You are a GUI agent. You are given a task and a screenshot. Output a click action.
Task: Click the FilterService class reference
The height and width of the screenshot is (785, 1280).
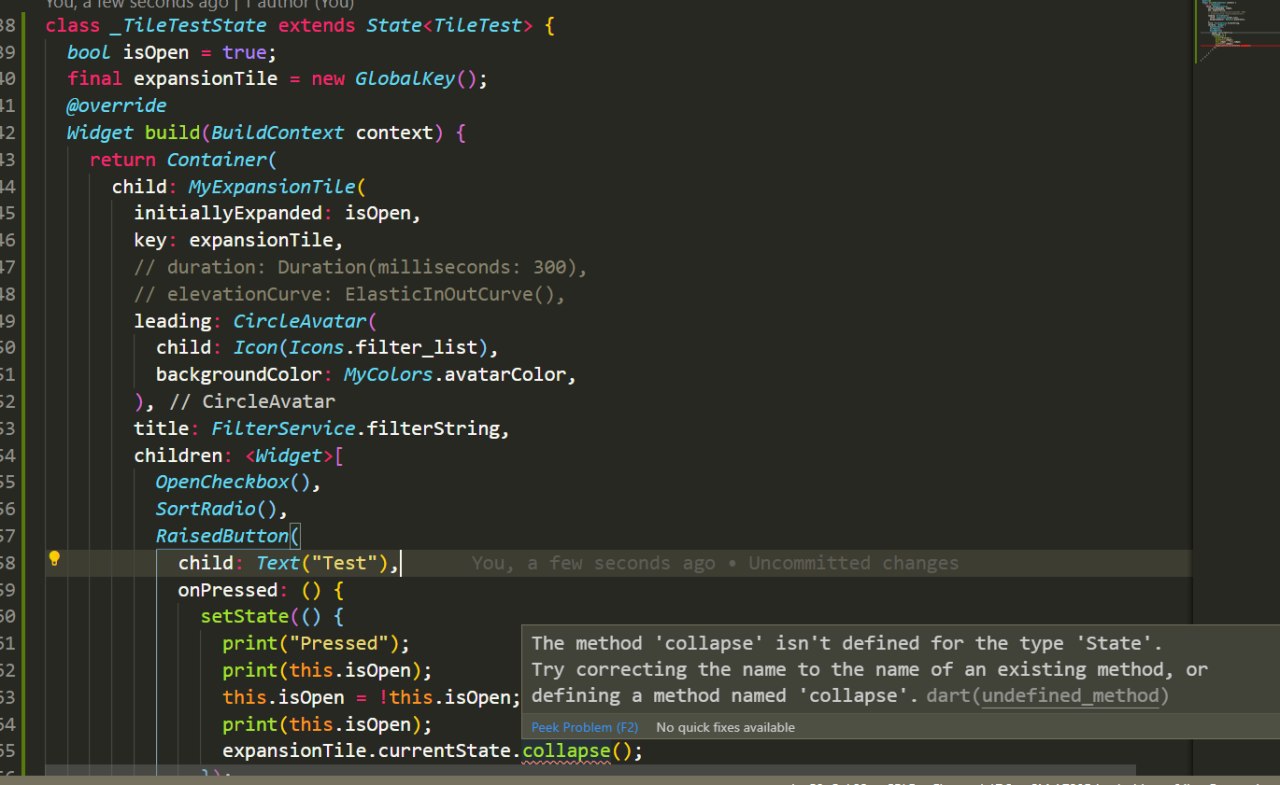[283, 429]
